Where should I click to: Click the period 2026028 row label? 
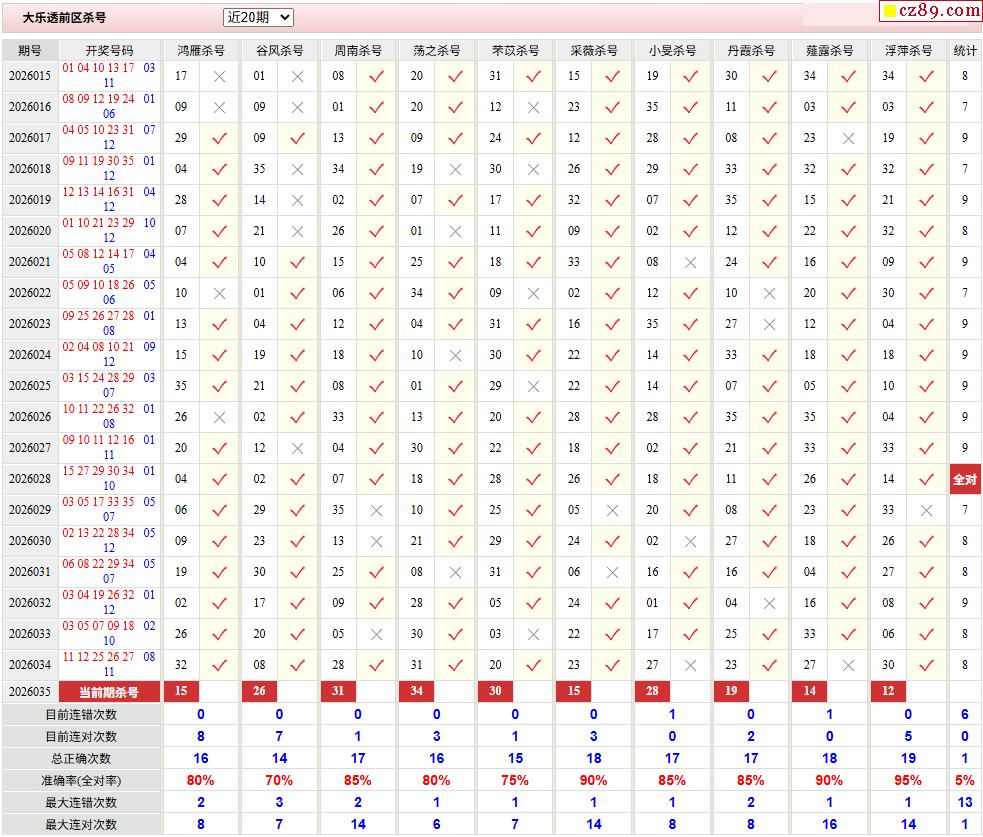click(x=30, y=479)
